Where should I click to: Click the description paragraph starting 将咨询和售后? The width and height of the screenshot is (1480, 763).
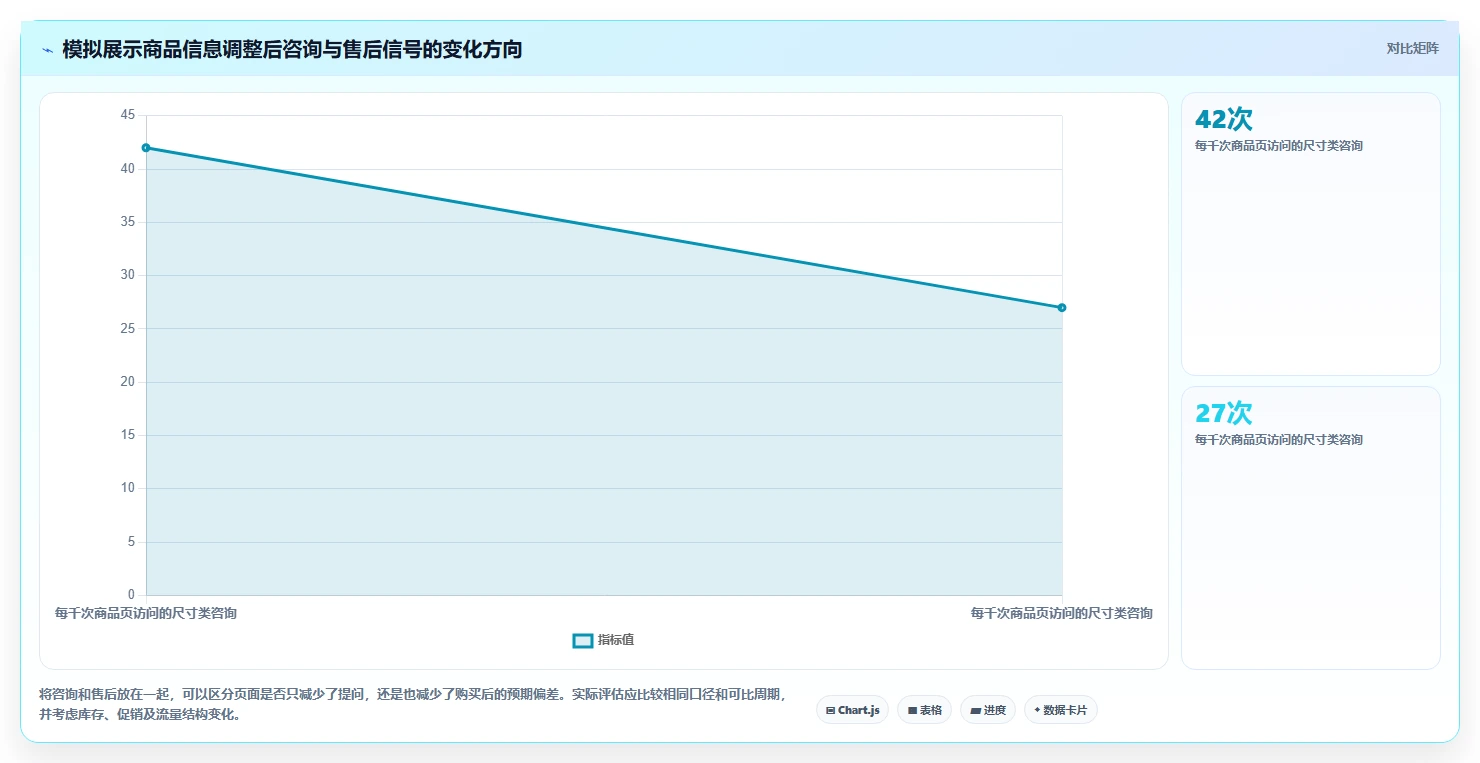[413, 704]
